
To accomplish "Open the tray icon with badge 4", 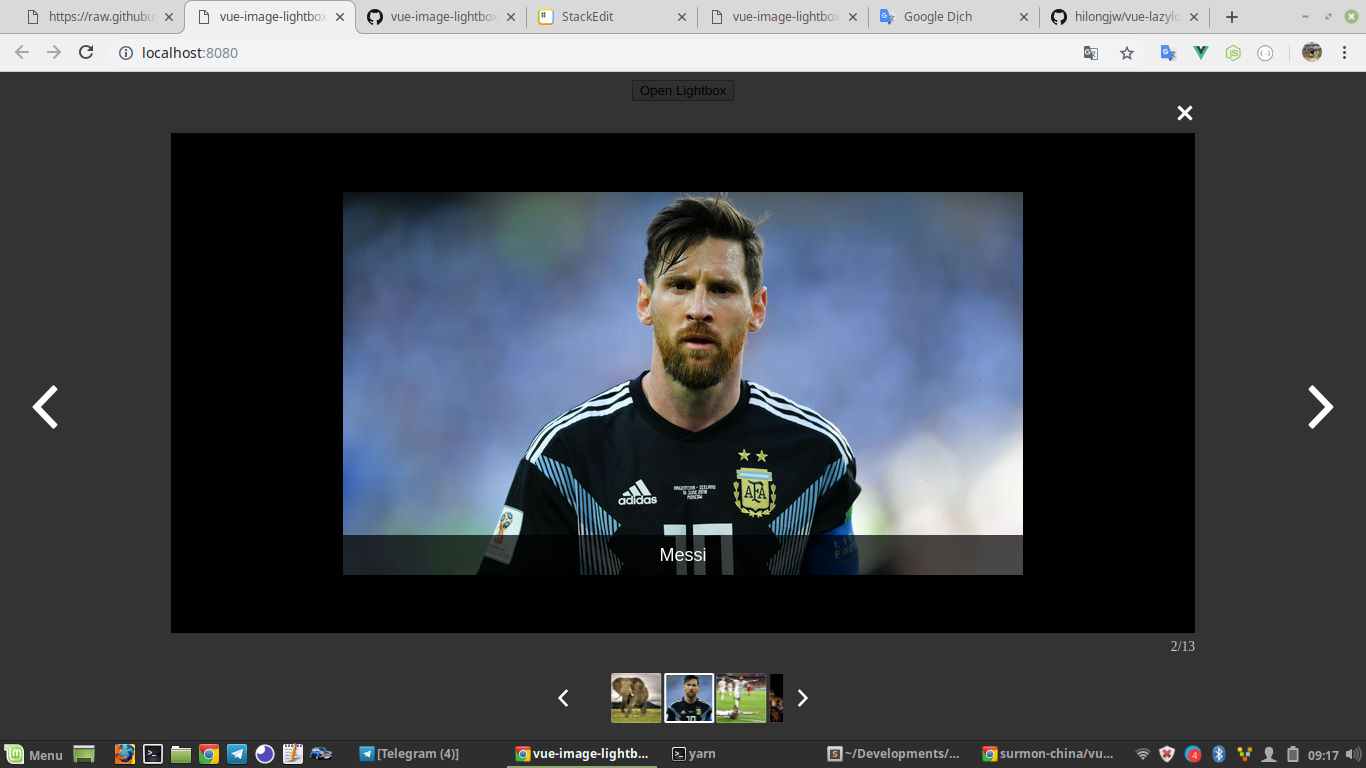I will click(1193, 754).
